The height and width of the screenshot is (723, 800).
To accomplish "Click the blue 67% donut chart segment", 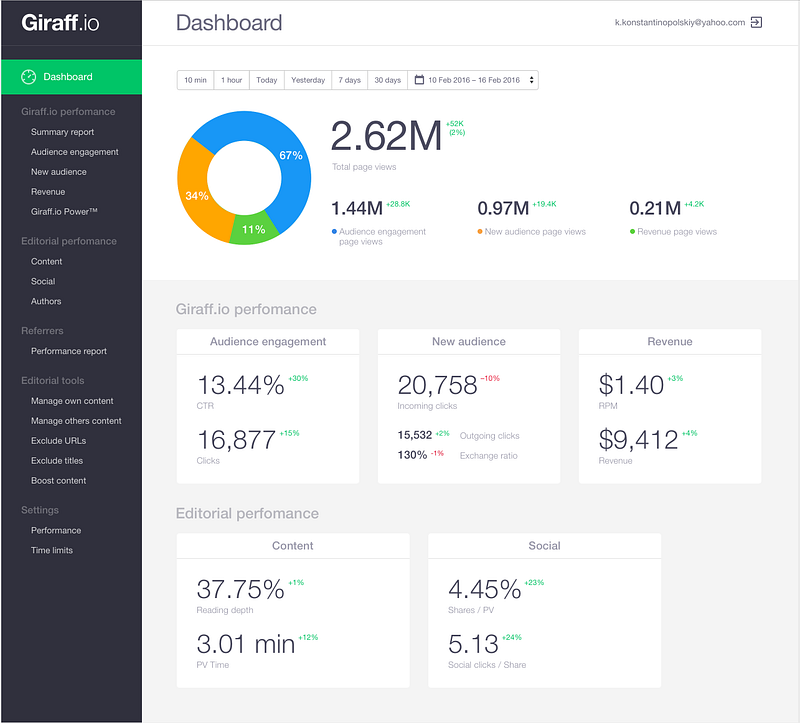I will [288, 153].
